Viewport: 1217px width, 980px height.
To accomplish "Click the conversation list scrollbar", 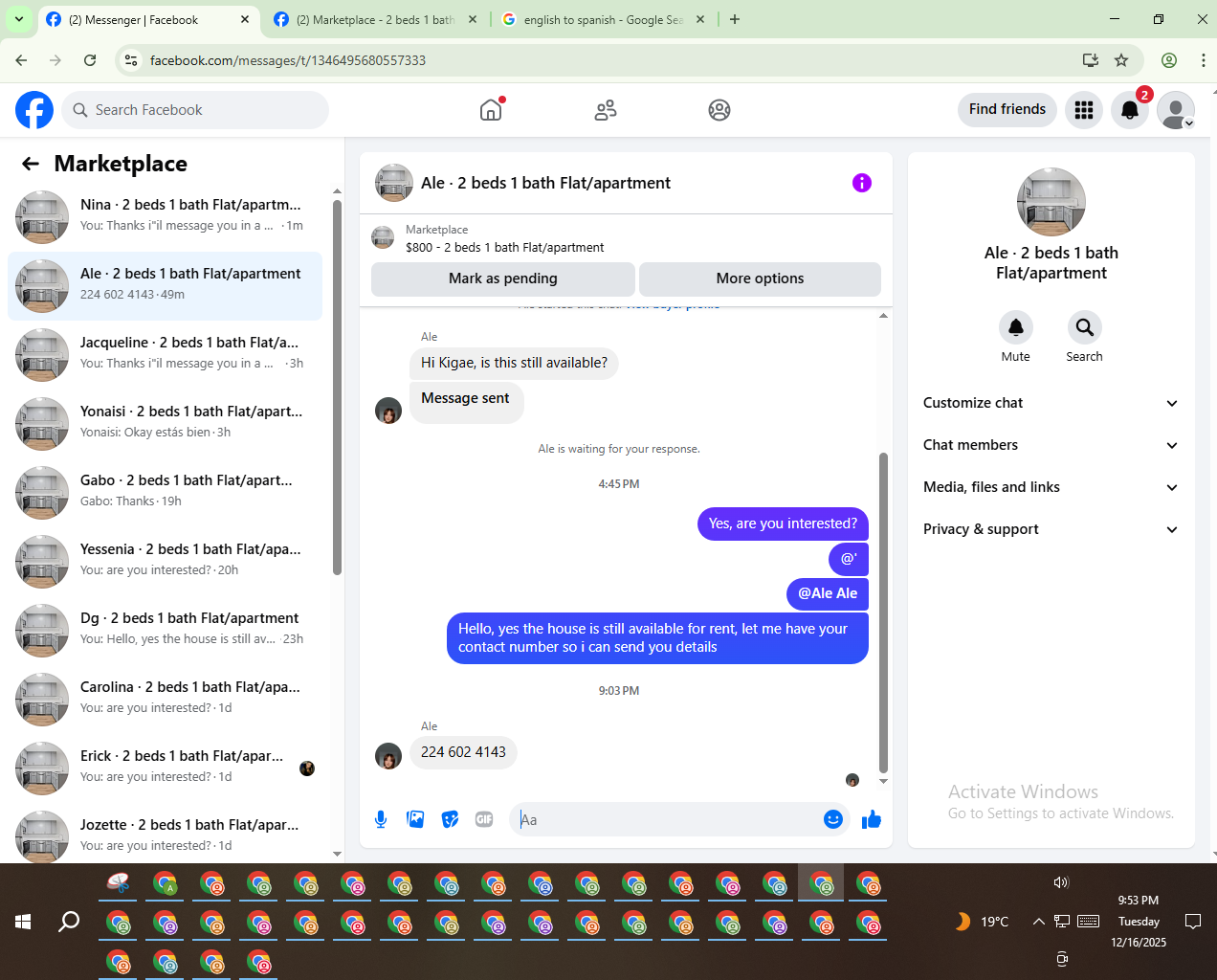I will pos(337,387).
